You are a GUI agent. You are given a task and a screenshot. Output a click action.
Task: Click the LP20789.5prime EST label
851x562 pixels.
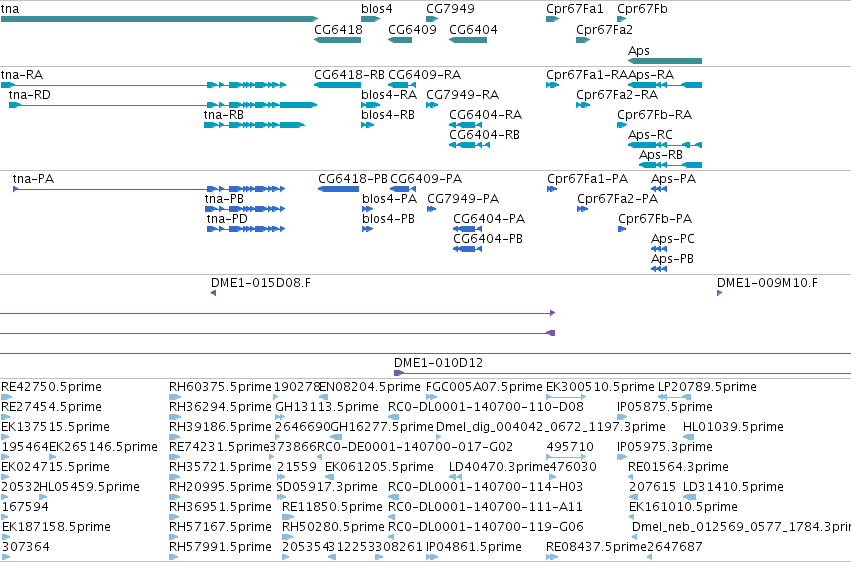pyautogui.click(x=707, y=387)
